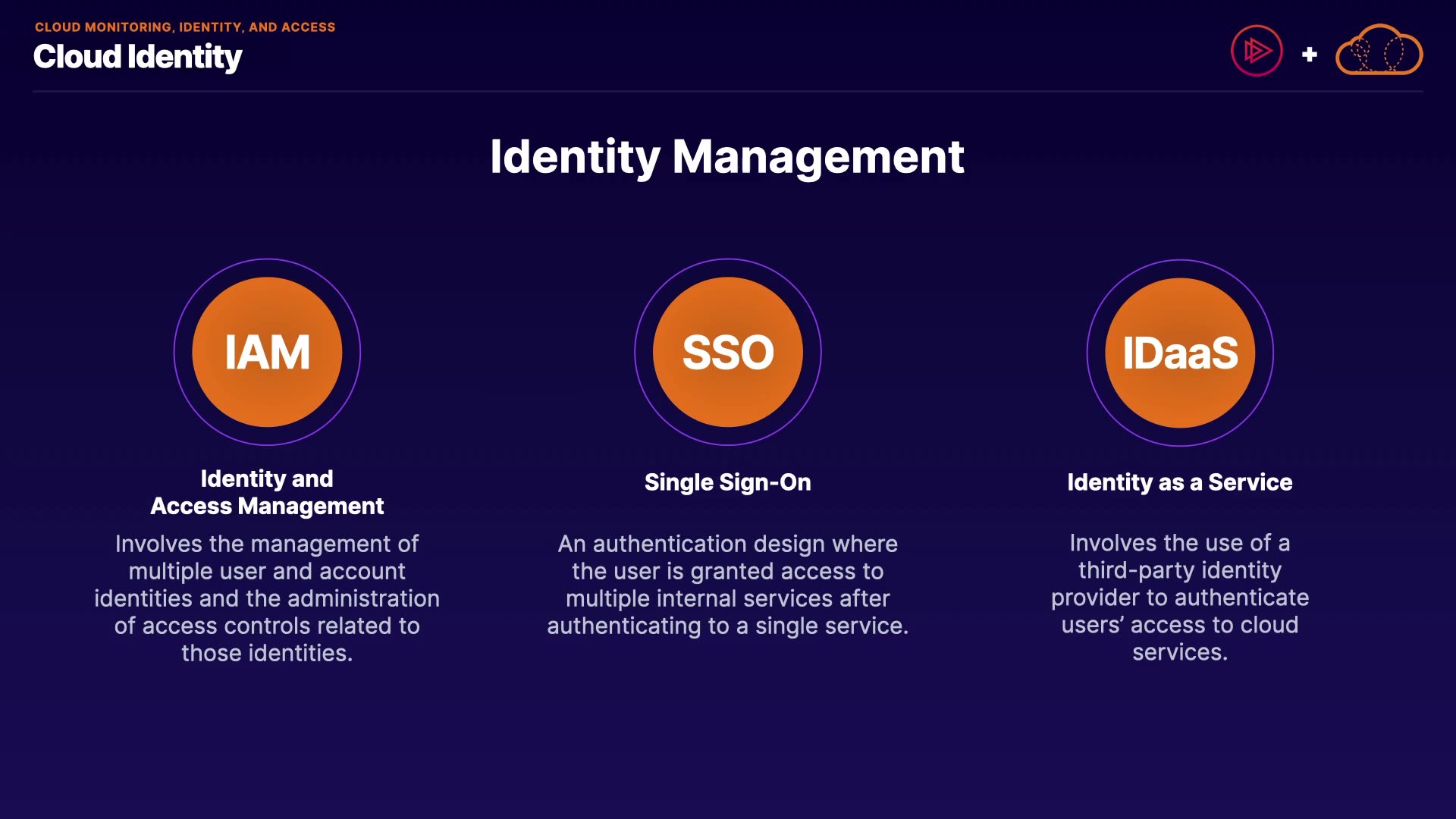1456x819 pixels.
Task: Click the white plus sign between logos
Action: pos(1309,55)
